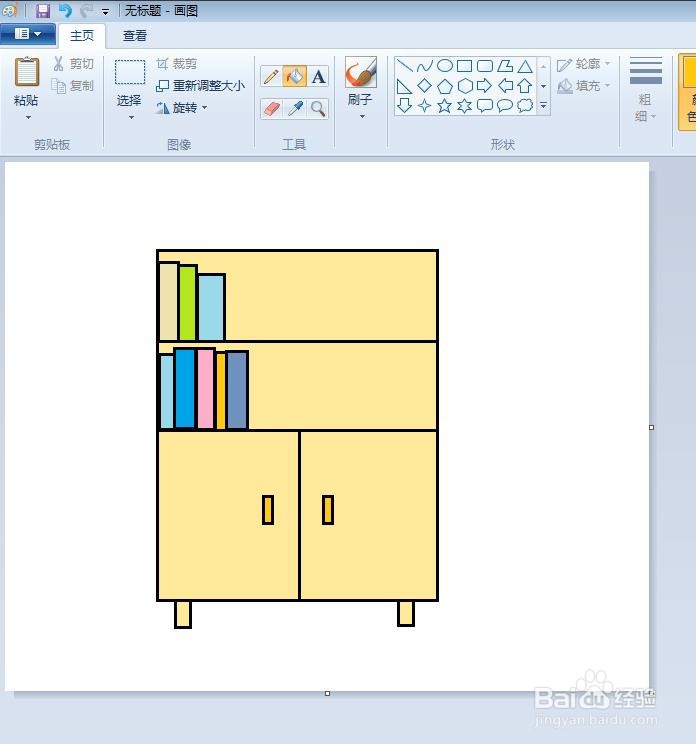The height and width of the screenshot is (744, 696).
Task: Click the Brushes icon
Action: point(361,72)
